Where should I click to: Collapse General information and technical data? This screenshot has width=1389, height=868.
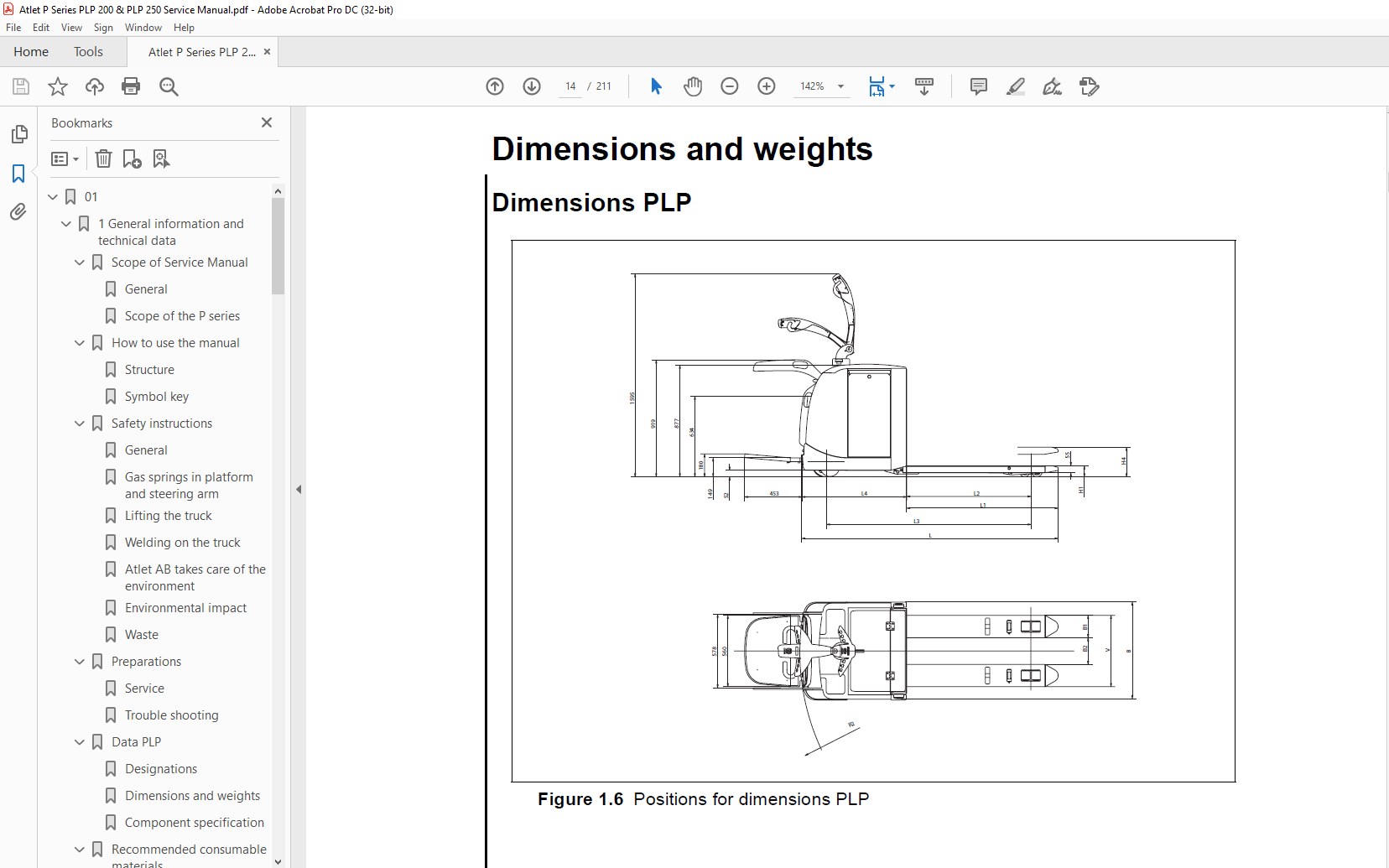point(66,224)
